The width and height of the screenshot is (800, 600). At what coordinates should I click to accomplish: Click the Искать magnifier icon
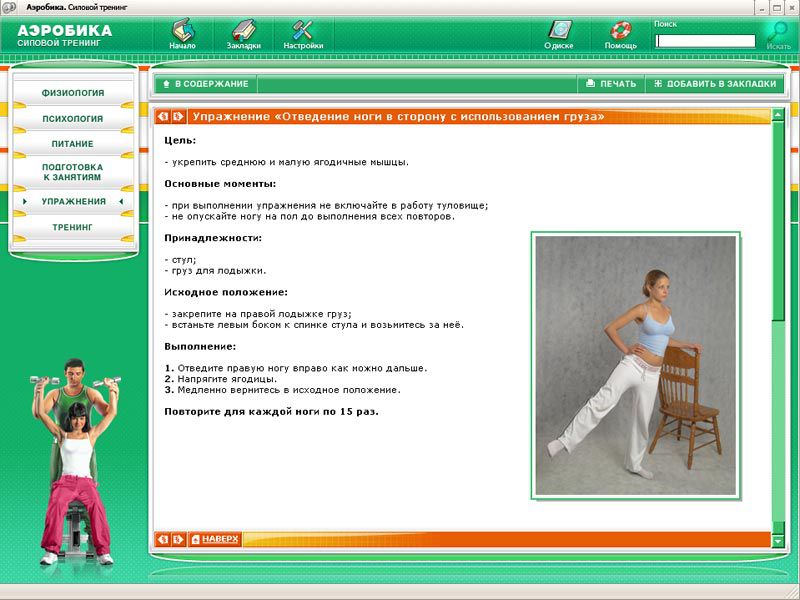tap(777, 32)
